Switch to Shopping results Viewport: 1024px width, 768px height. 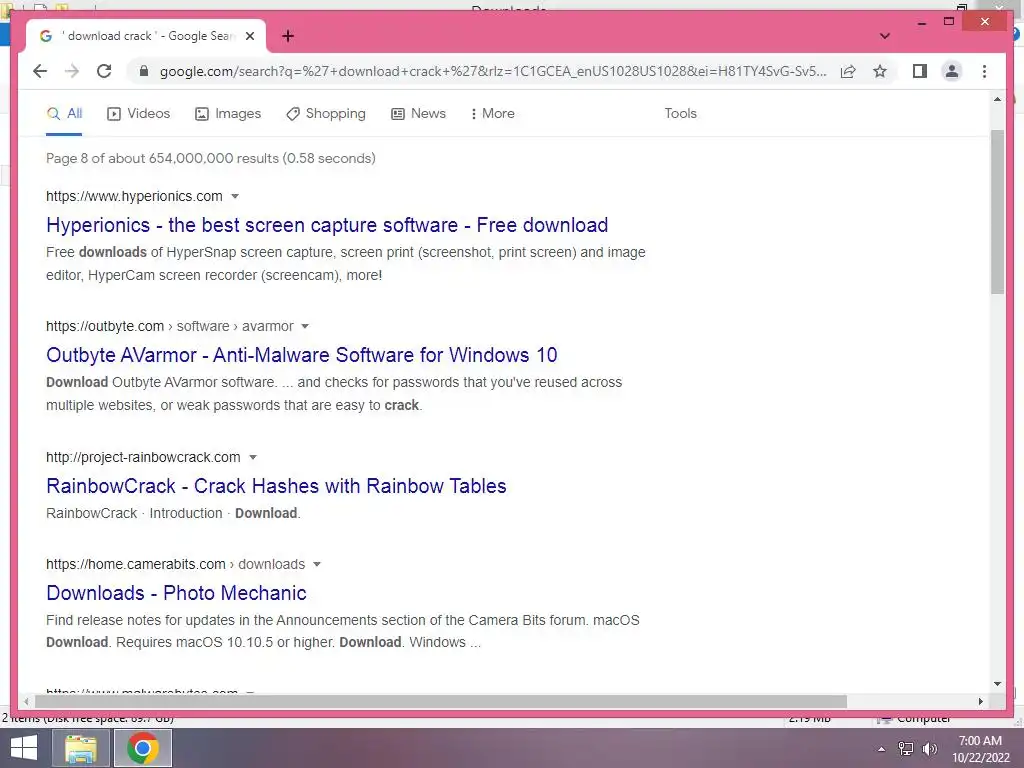coord(326,114)
